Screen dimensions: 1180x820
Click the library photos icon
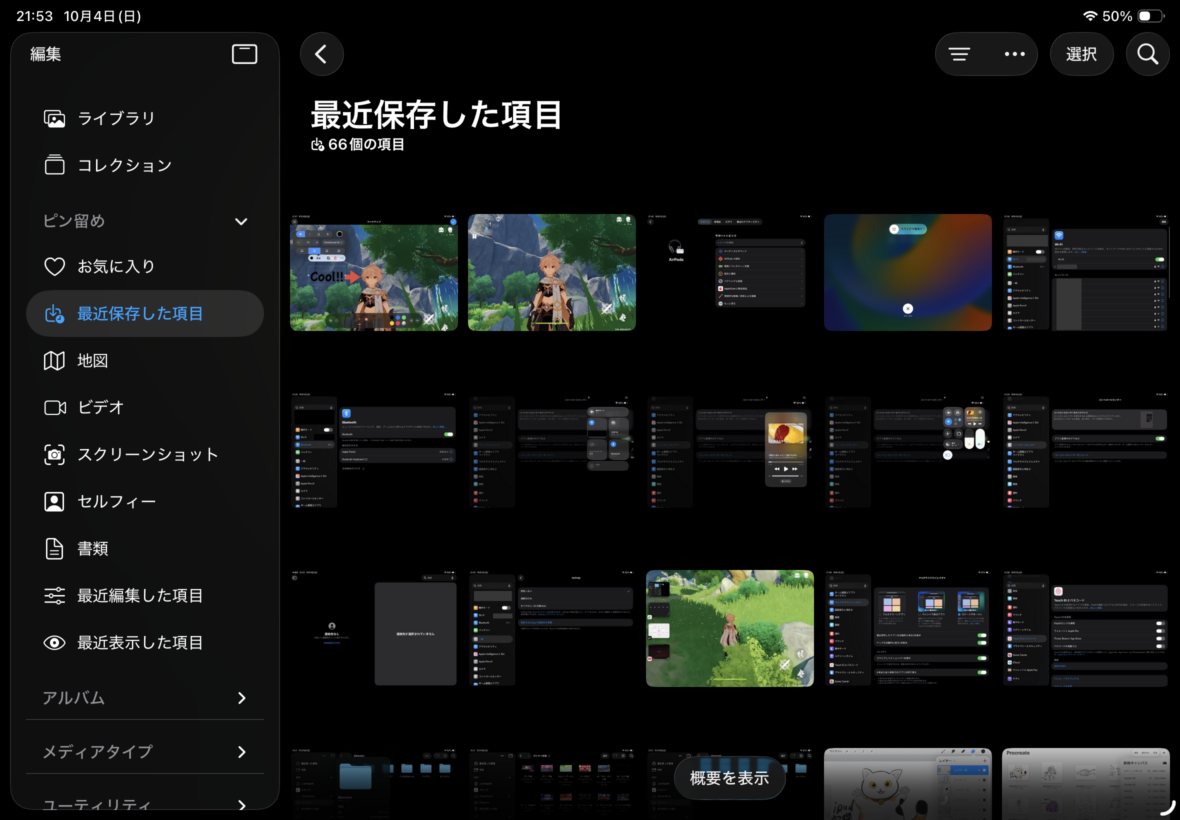click(x=54, y=118)
